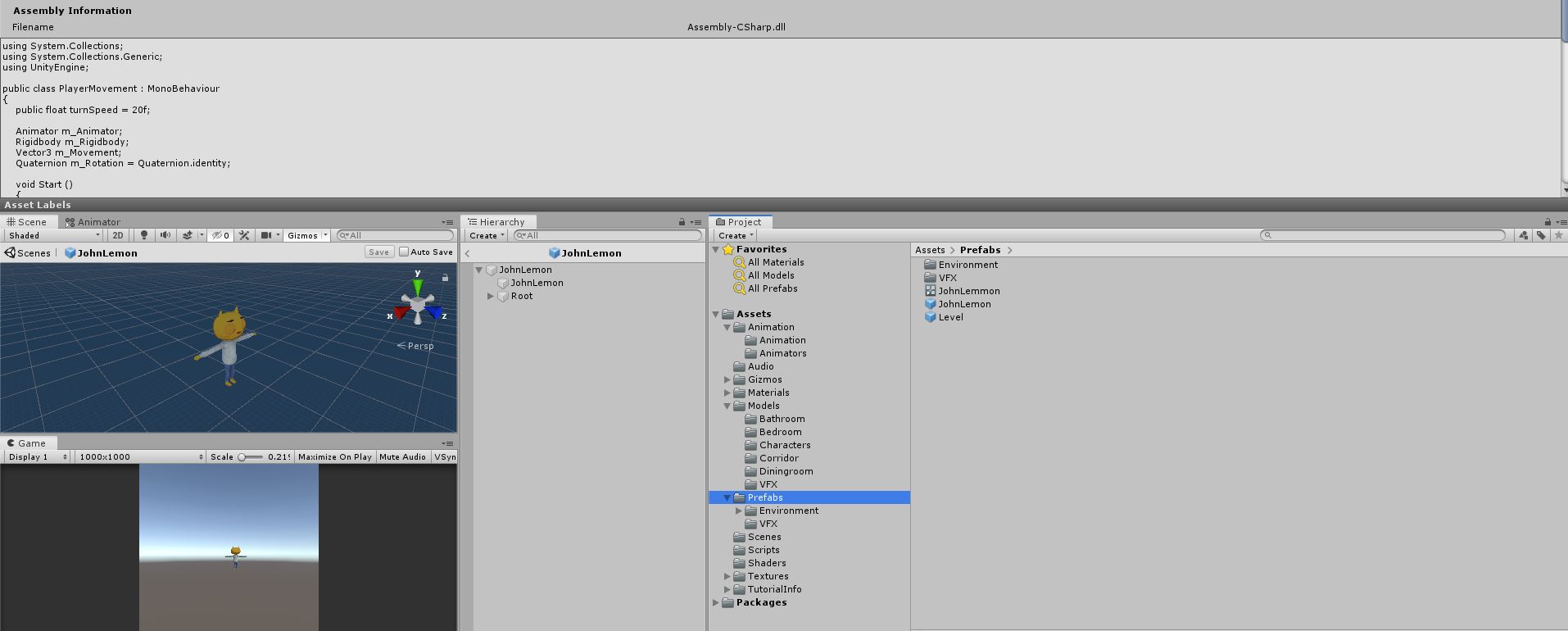Click the scene gizmo Y axis cone

pos(418,286)
